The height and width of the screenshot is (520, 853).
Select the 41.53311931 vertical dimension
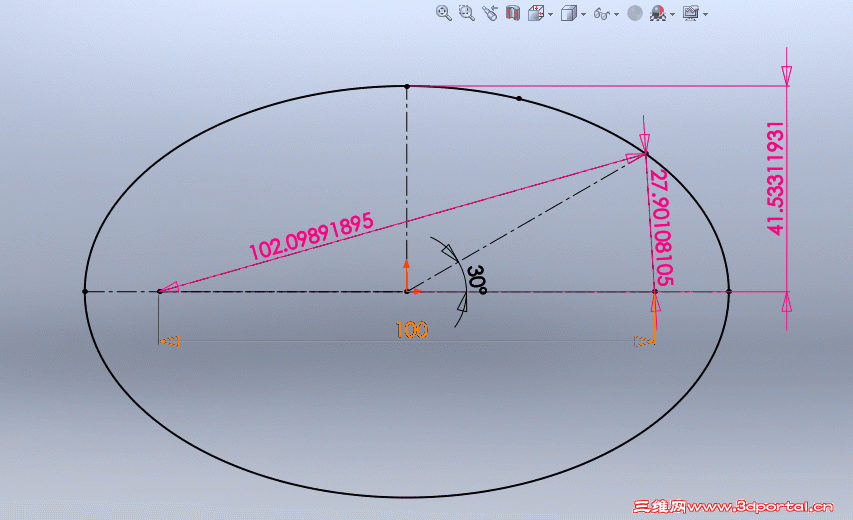pyautogui.click(x=776, y=178)
